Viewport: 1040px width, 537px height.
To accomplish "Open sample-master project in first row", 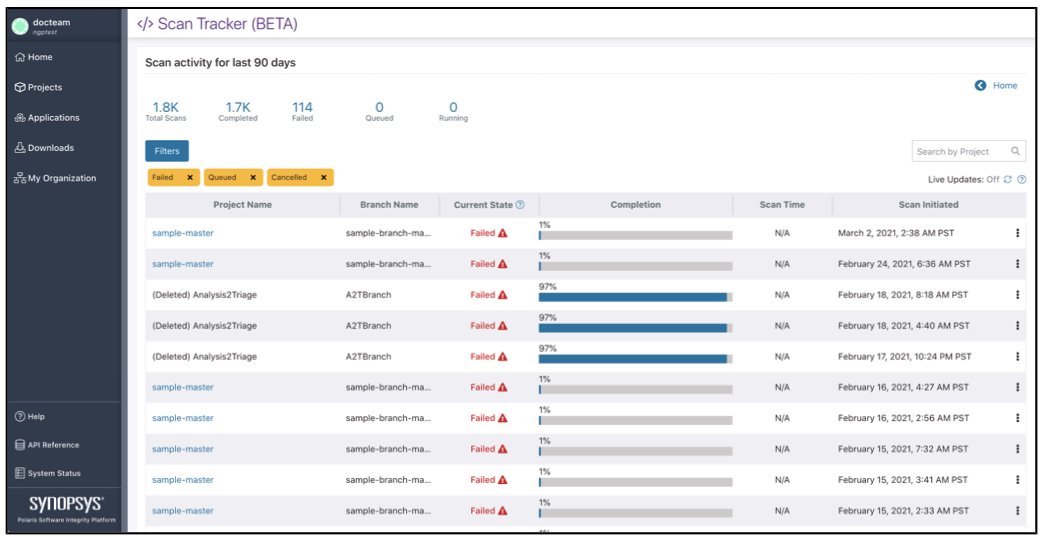I will click(182, 233).
